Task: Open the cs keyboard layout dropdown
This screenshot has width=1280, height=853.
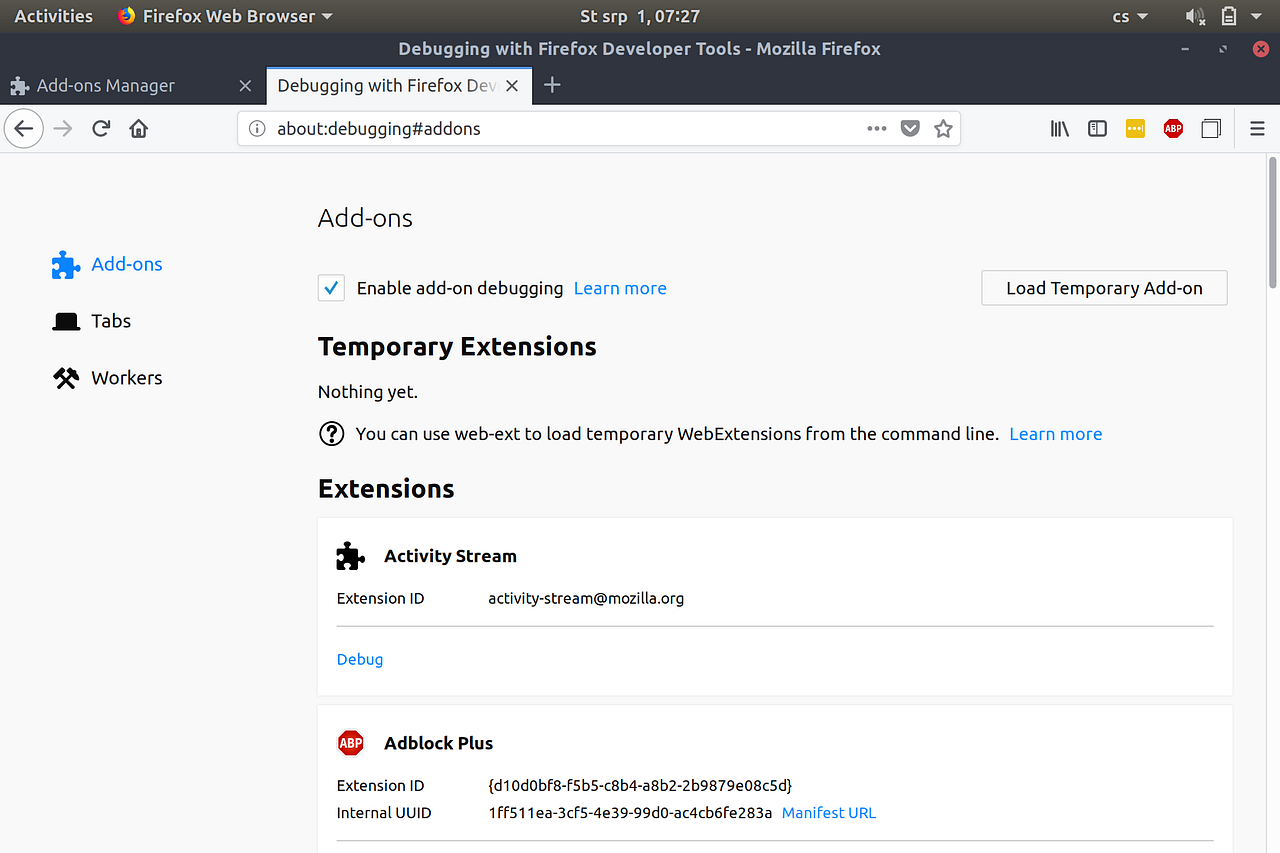Action: click(1131, 16)
